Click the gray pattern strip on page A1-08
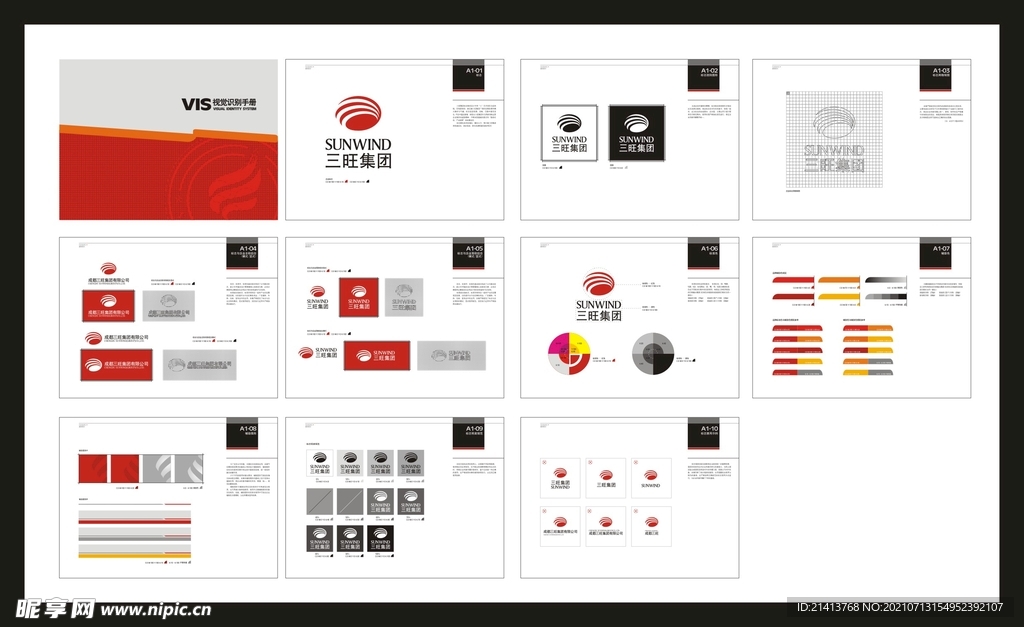Screen dimensions: 1024x627 [x=172, y=469]
